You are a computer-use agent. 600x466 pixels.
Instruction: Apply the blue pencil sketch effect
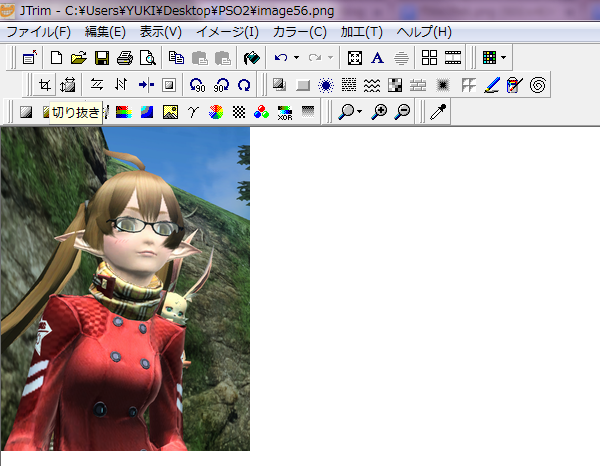click(x=492, y=85)
